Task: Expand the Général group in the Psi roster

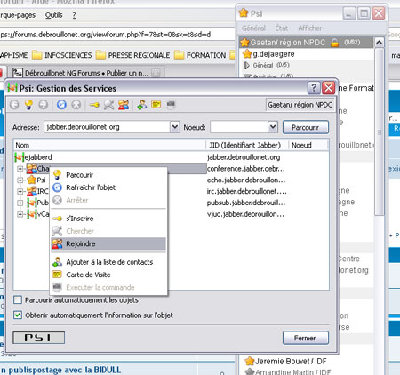Action: pyautogui.click(x=247, y=65)
